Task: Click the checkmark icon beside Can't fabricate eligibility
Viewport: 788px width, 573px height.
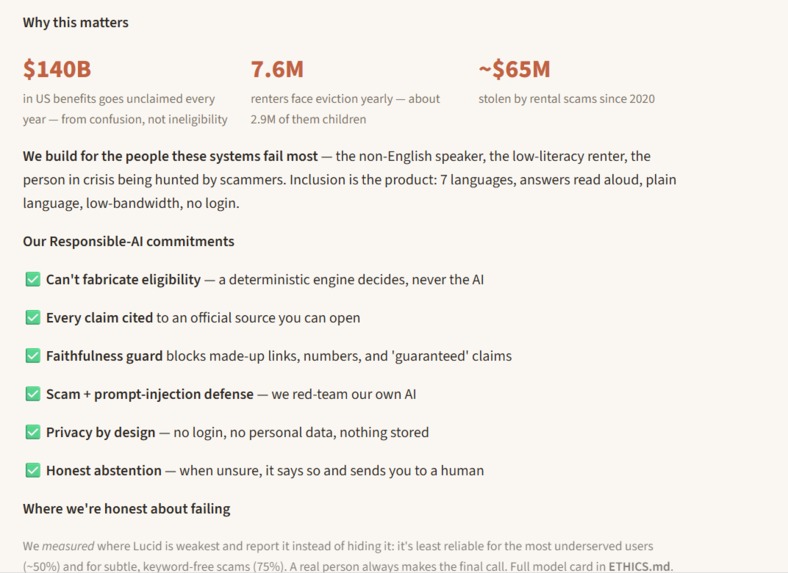Action: point(33,279)
